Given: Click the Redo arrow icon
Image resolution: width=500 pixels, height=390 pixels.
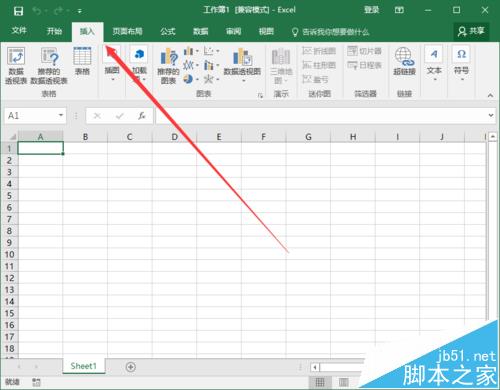Looking at the screenshot, I should (58, 11).
